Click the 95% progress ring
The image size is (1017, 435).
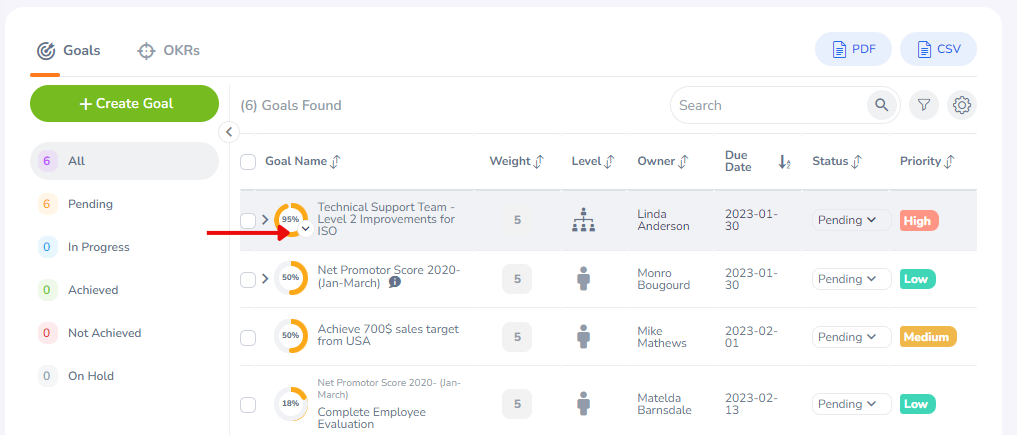(x=291, y=219)
